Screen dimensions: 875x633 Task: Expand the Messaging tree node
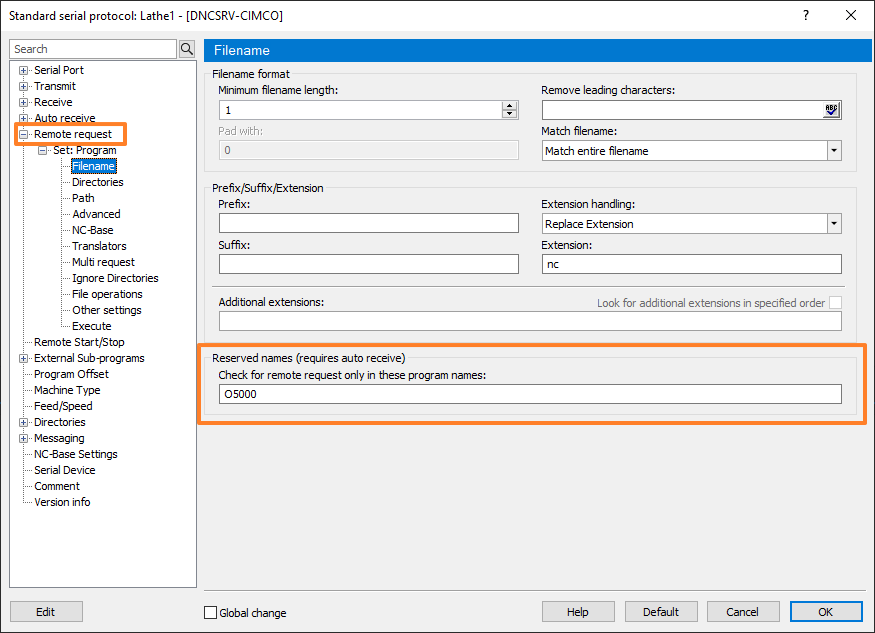click(23, 439)
